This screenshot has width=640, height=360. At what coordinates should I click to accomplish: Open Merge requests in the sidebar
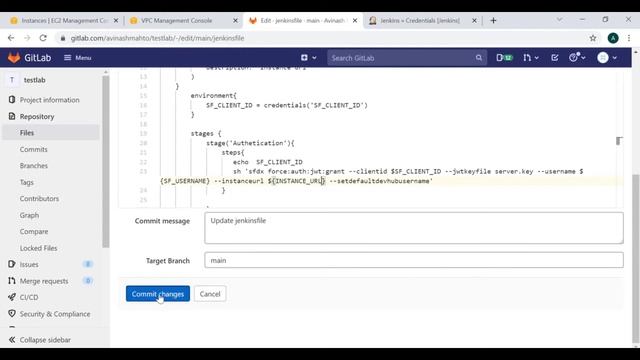44,281
